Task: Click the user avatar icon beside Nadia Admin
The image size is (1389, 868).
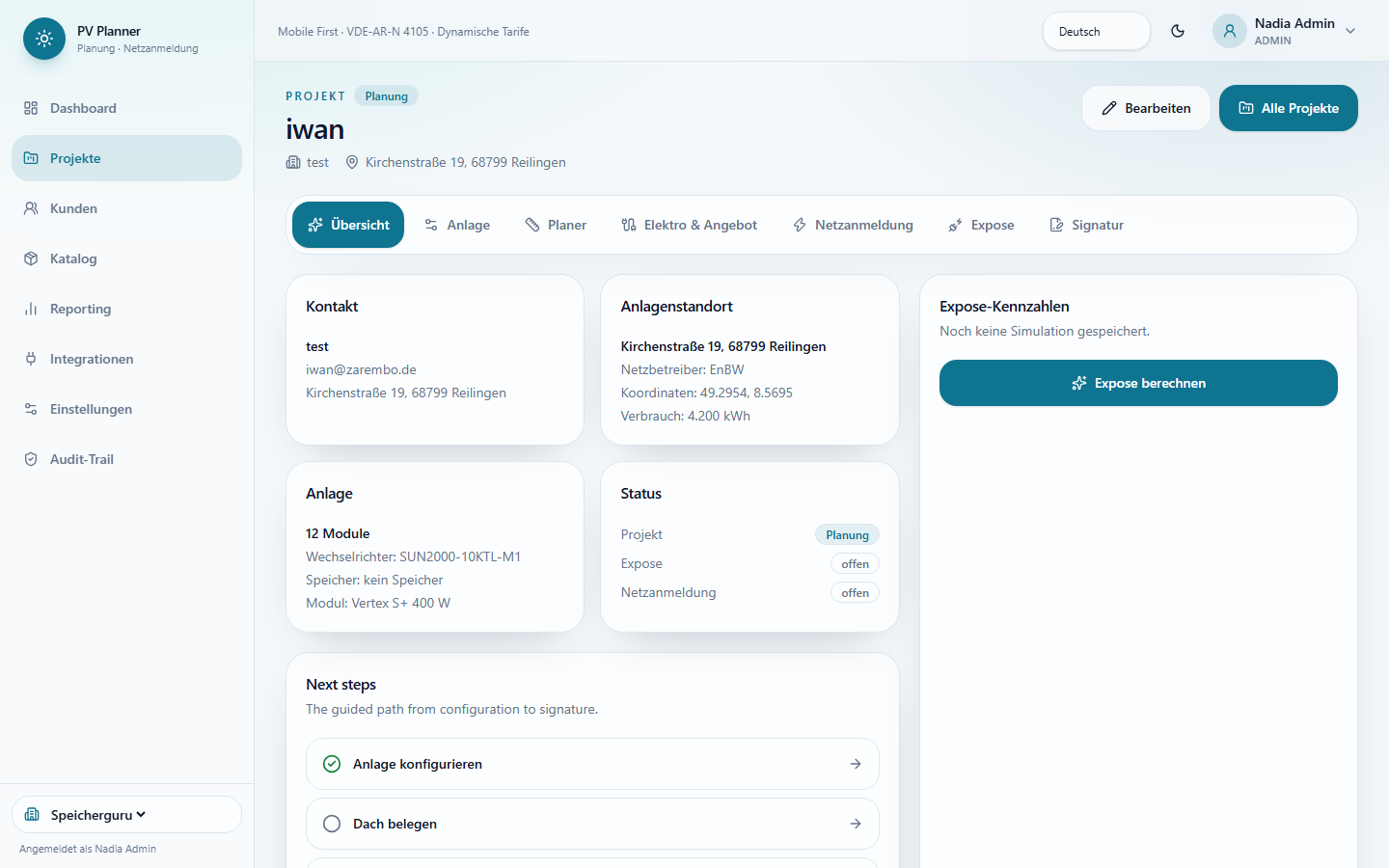Action: point(1230,31)
